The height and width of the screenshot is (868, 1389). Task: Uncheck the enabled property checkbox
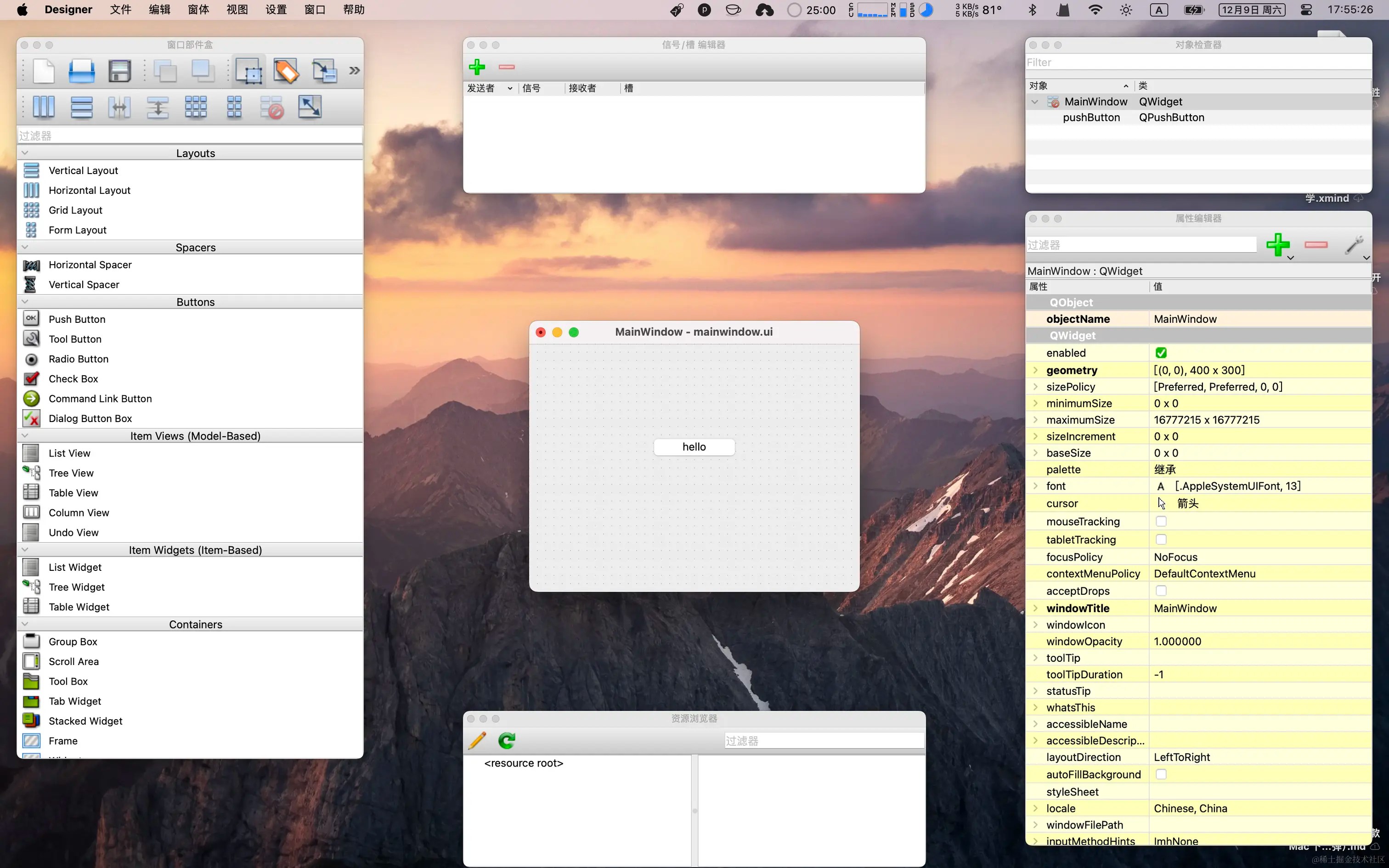coord(1161,353)
